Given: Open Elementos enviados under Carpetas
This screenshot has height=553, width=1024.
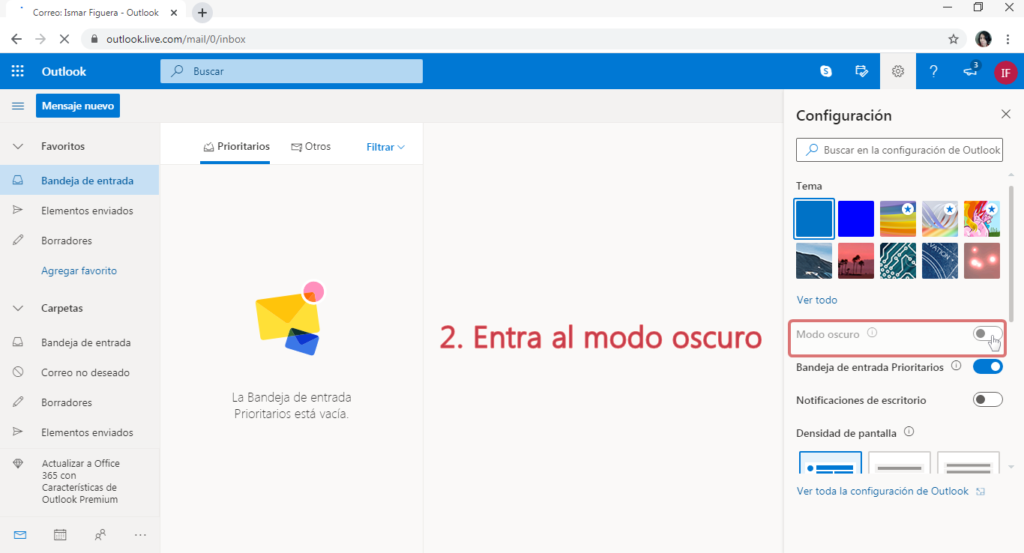Looking at the screenshot, I should click(80, 432).
